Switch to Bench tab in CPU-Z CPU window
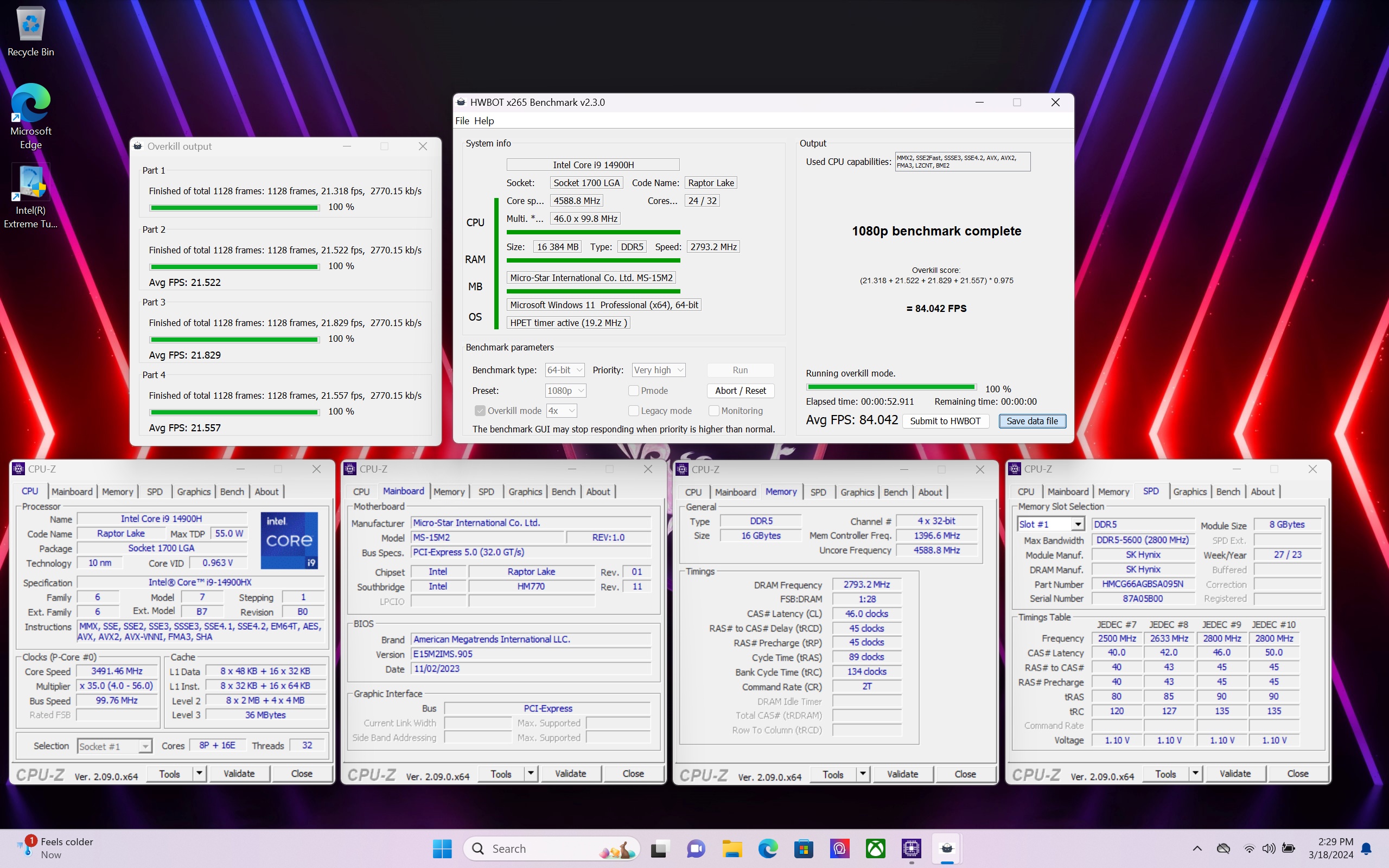Viewport: 1389px width, 868px height. (232, 492)
